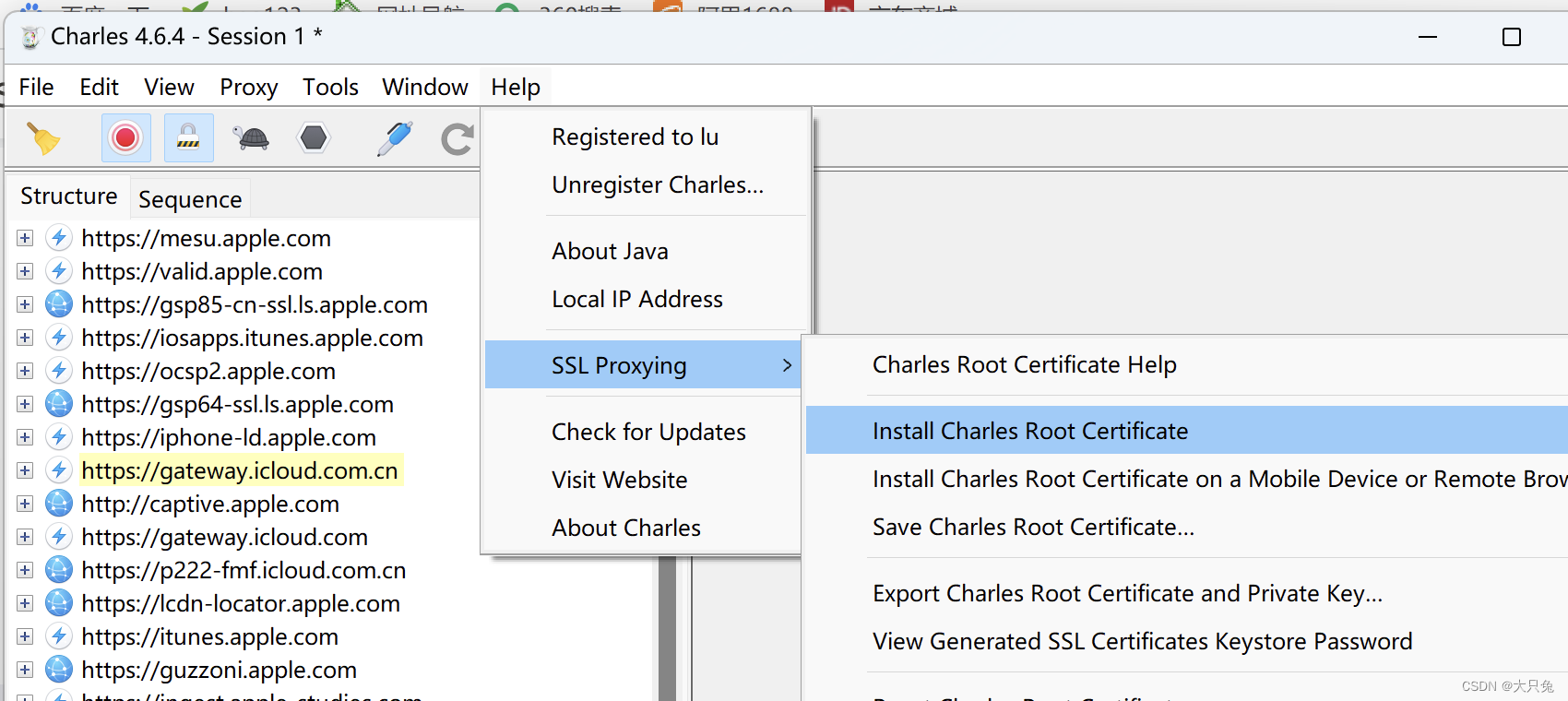Screen dimensions: 1568x701
Task: Click Install Charles Root Certificate
Action: click(1187, 431)
